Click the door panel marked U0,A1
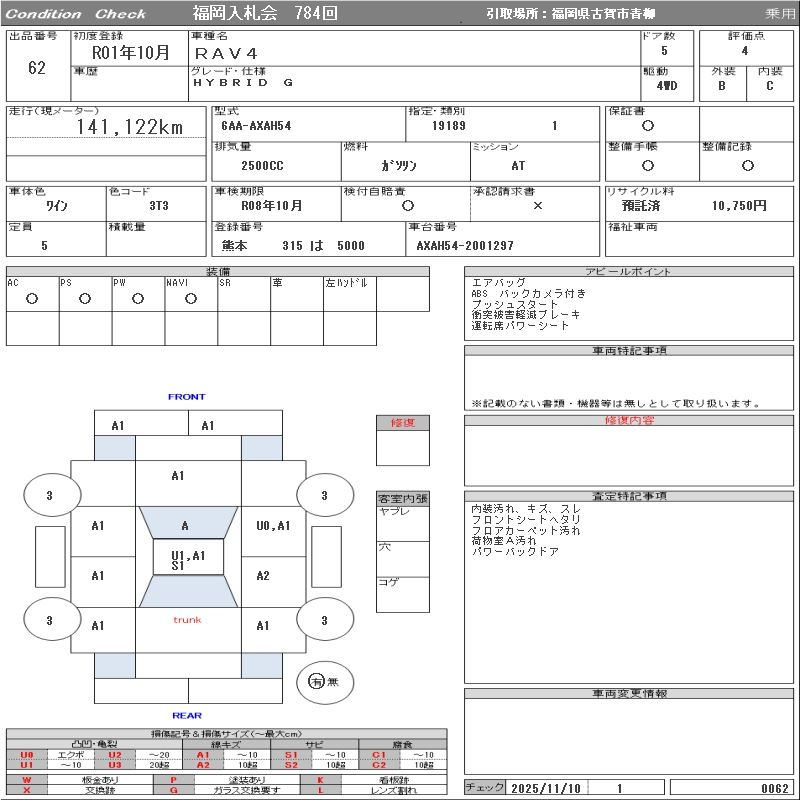This screenshot has width=800, height=800. point(272,526)
